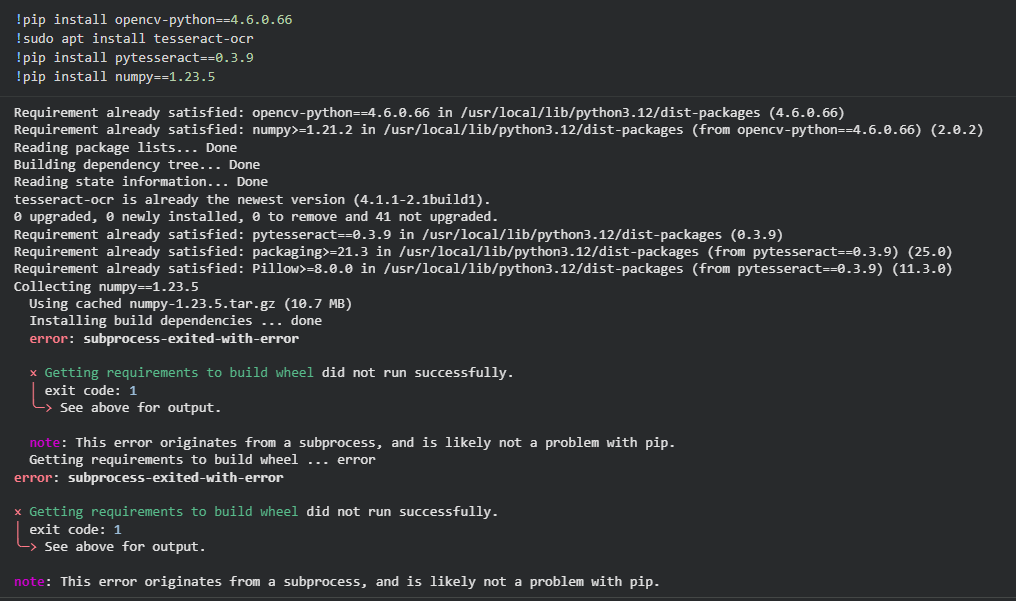The width and height of the screenshot is (1016, 601).
Task: Click the opencv-python install command line
Action: (154, 20)
